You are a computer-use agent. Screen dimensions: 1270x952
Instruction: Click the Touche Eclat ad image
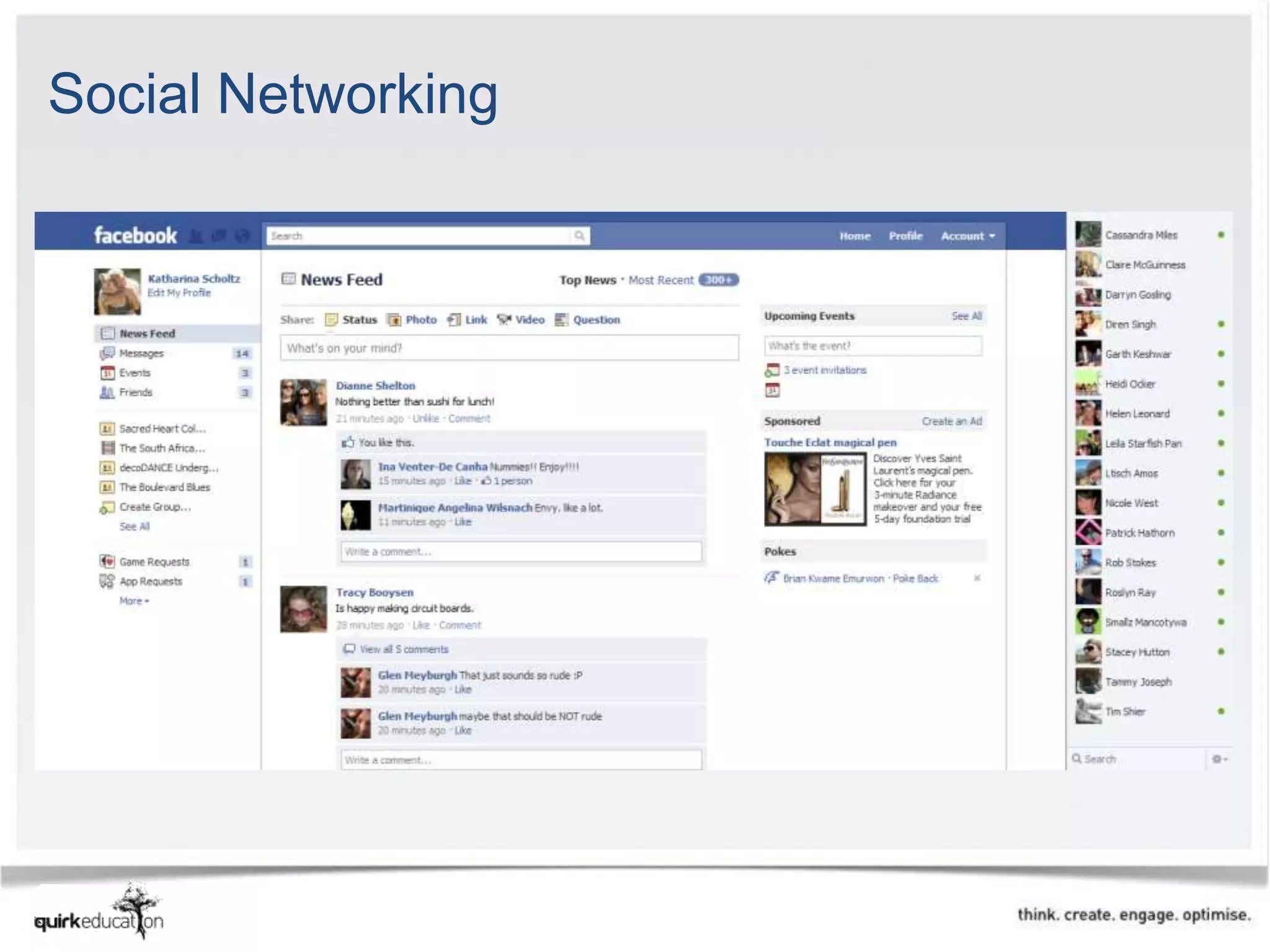coord(815,489)
